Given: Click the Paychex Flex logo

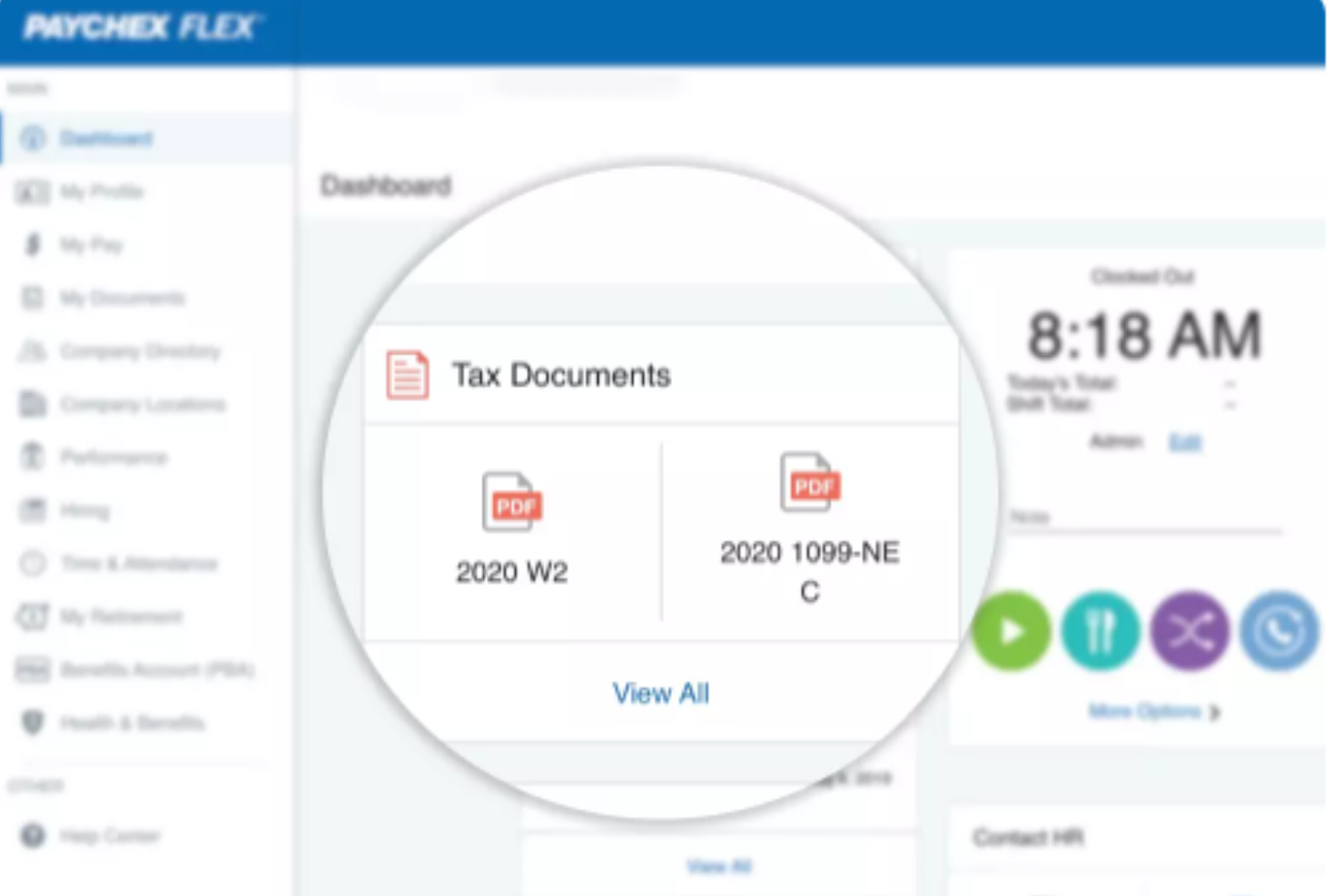Looking at the screenshot, I should (141, 27).
